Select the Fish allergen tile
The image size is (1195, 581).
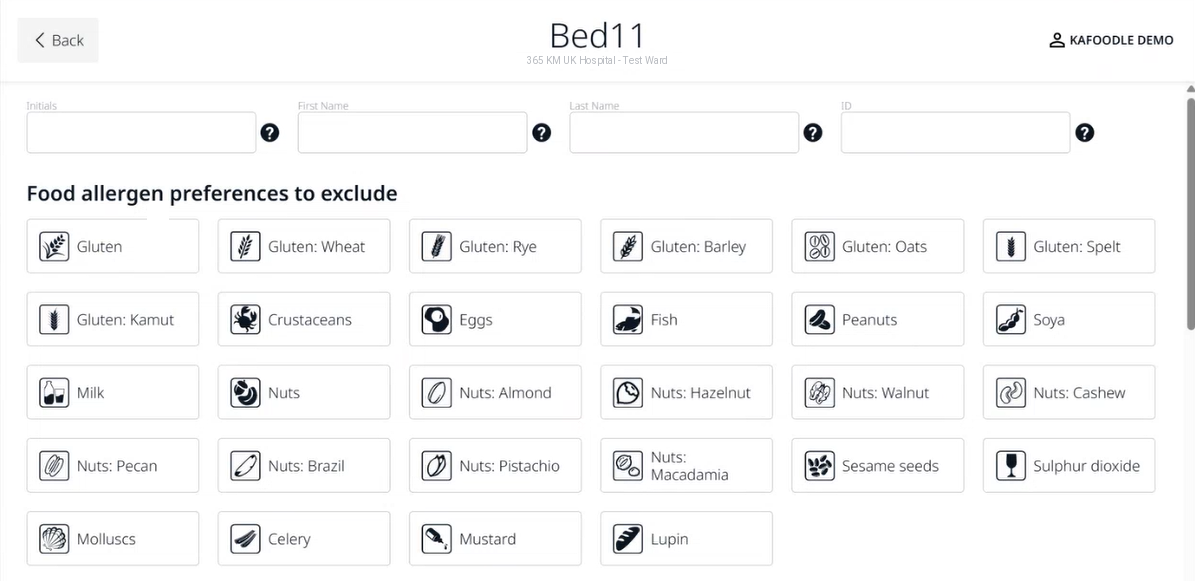(x=687, y=319)
